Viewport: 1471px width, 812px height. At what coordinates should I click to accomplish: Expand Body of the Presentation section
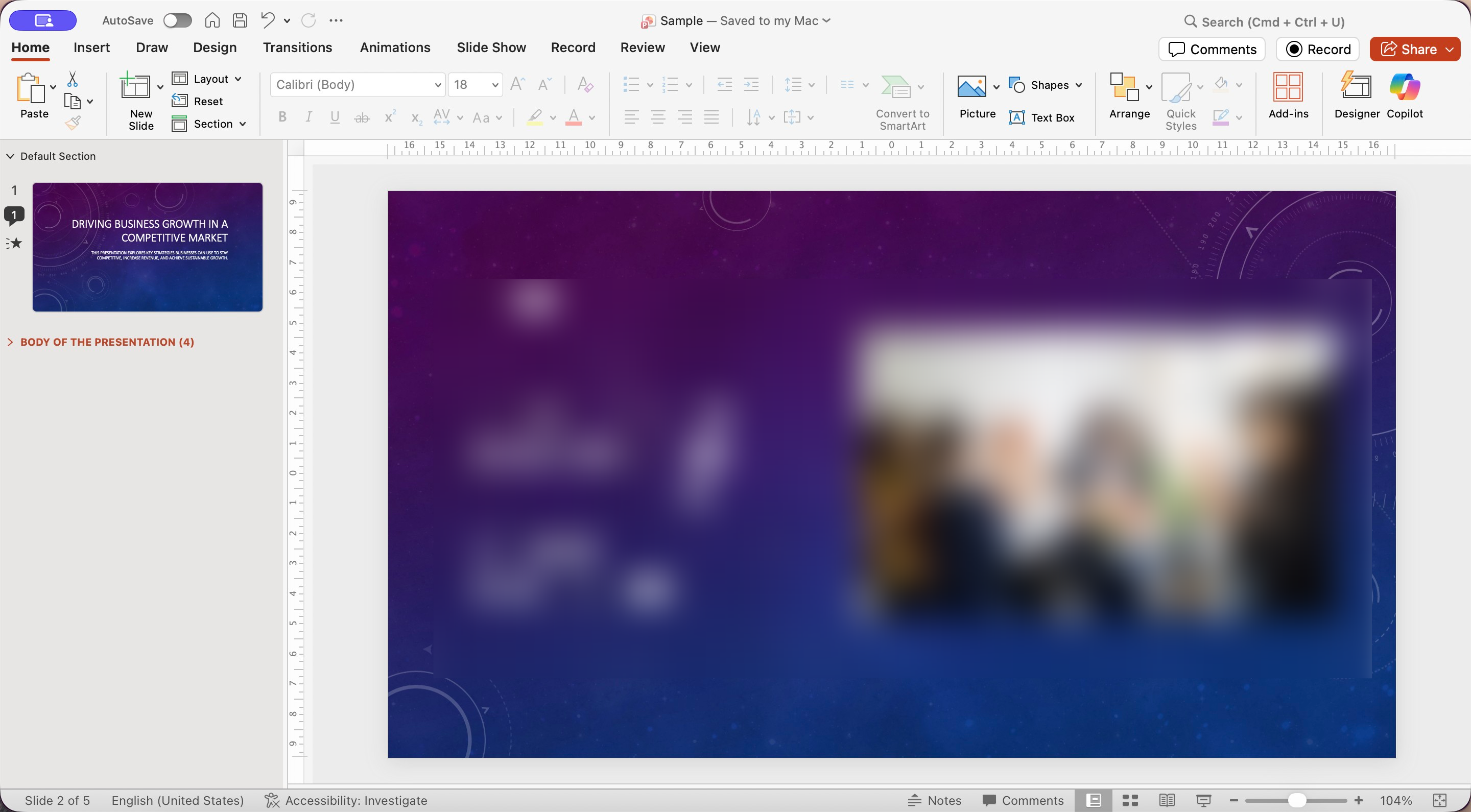tap(10, 342)
